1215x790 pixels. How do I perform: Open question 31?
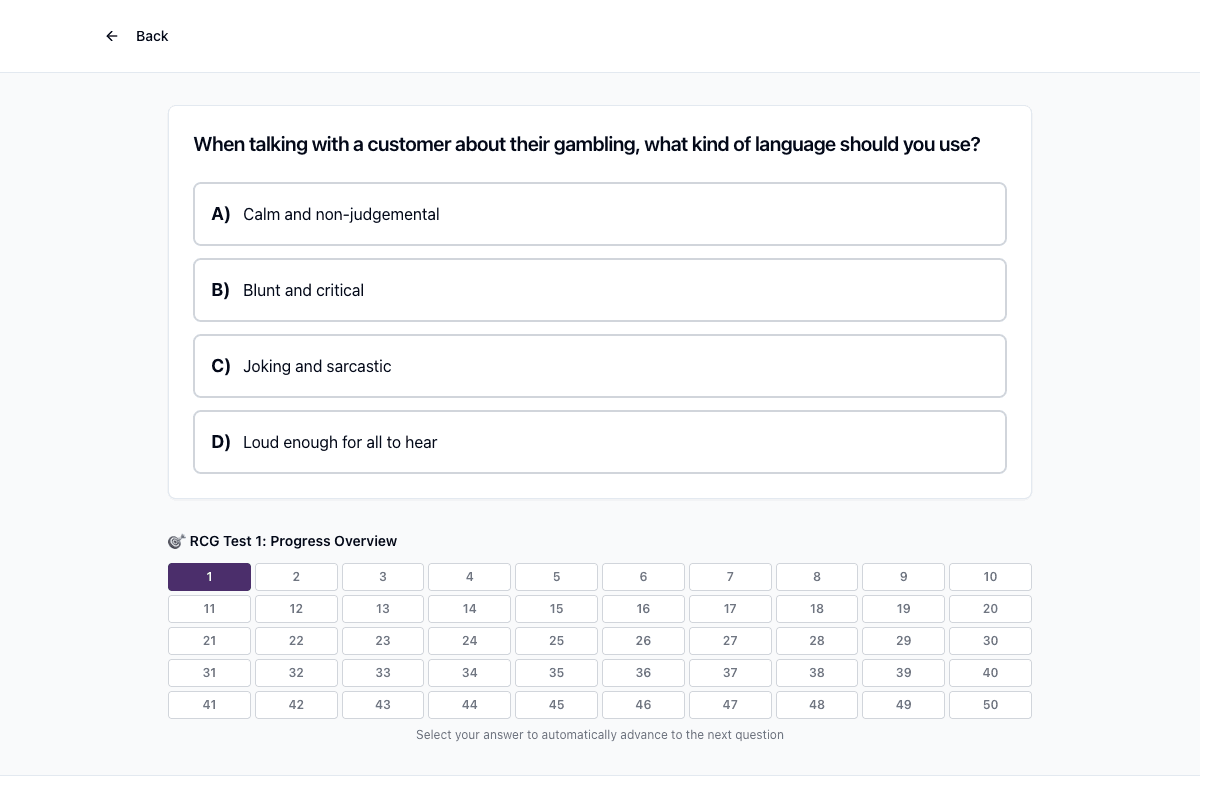pos(209,673)
